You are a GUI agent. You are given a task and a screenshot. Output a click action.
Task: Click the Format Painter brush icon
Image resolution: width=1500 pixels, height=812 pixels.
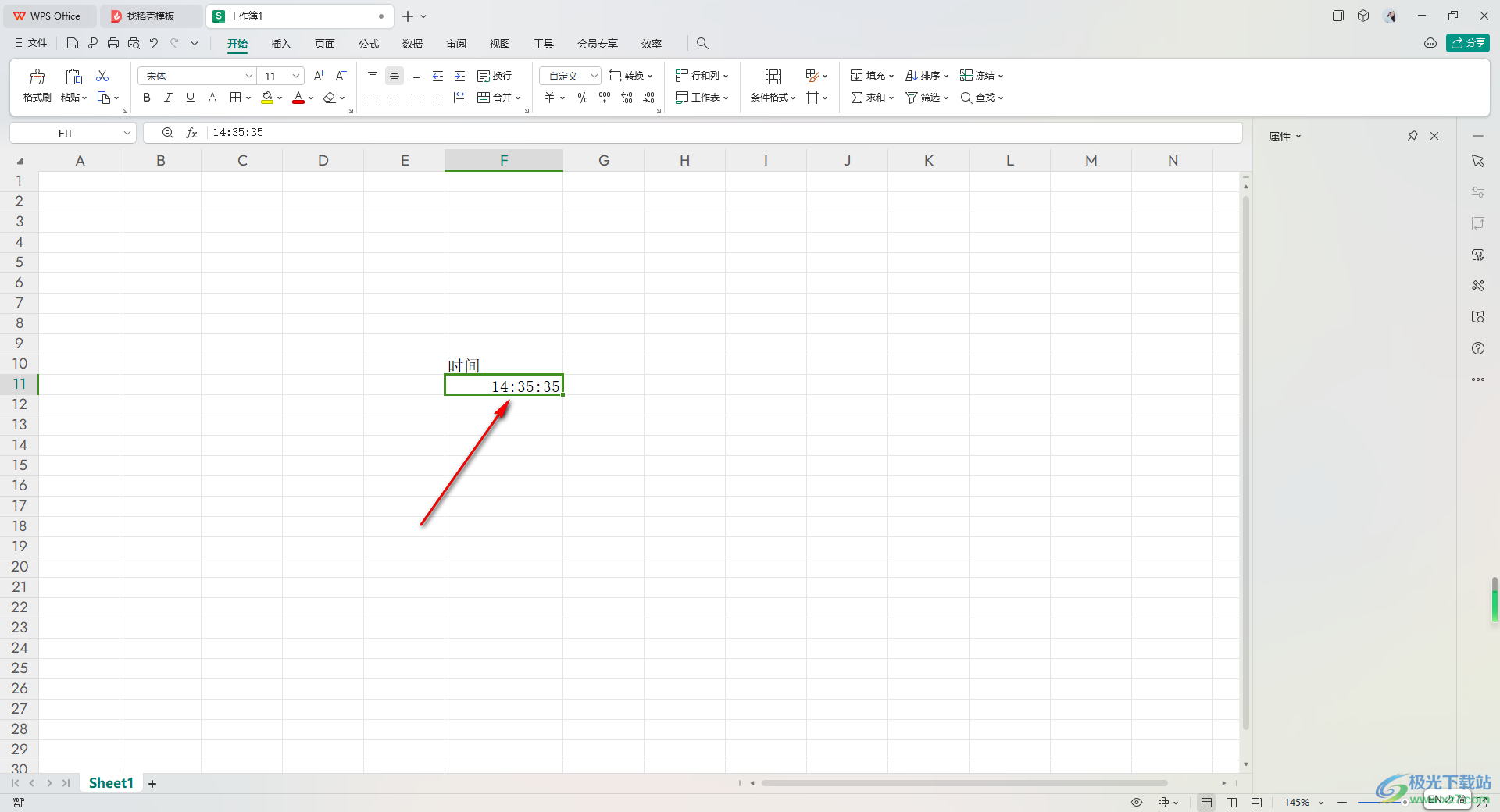pos(37,77)
